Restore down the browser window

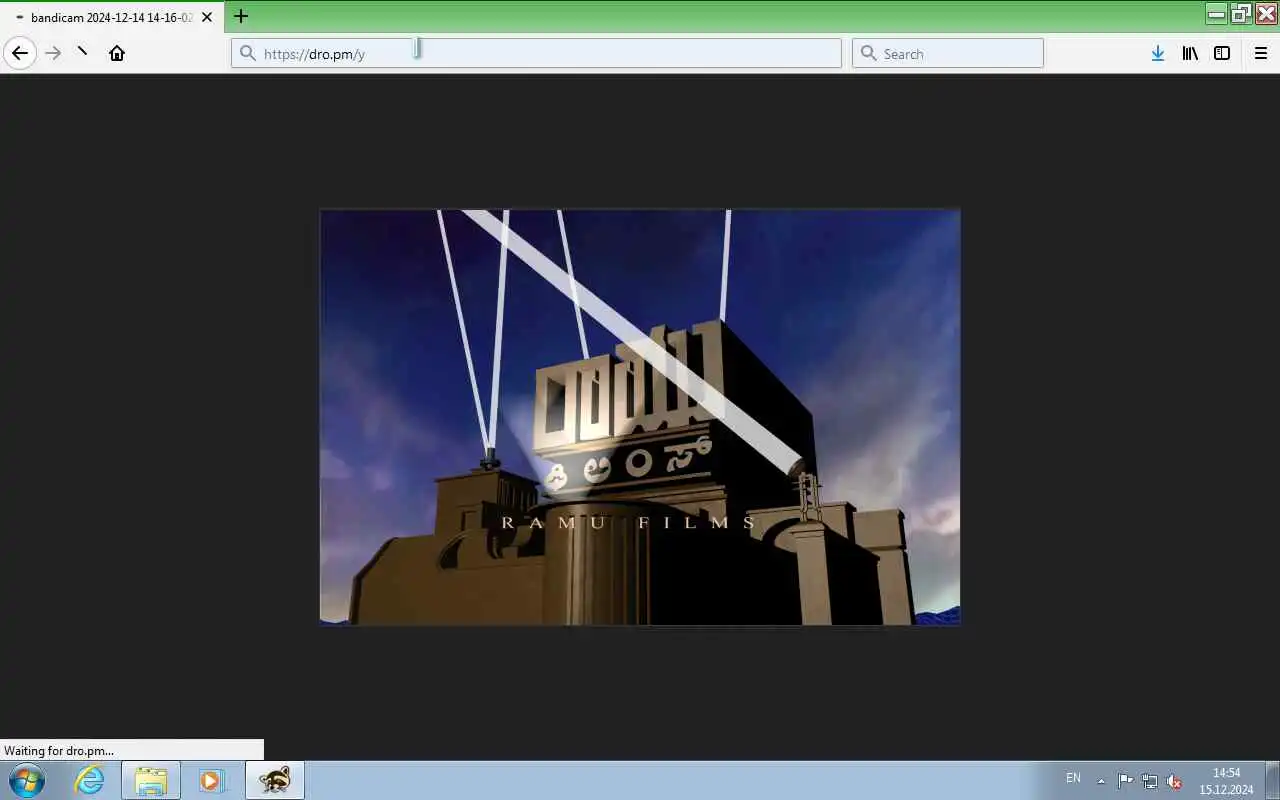1241,13
